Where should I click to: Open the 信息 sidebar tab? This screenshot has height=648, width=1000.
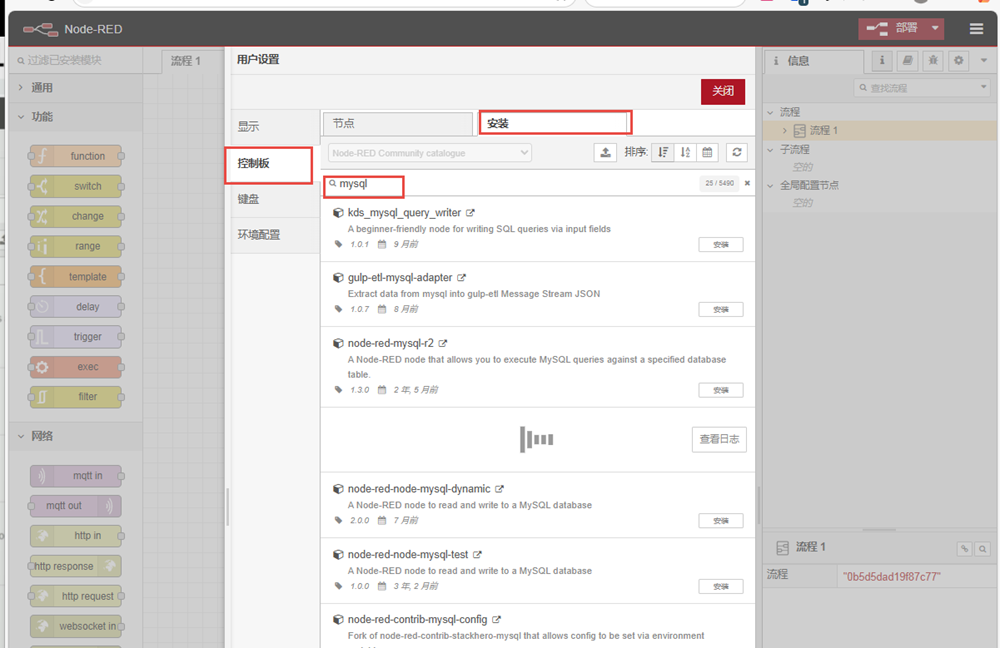coord(814,61)
